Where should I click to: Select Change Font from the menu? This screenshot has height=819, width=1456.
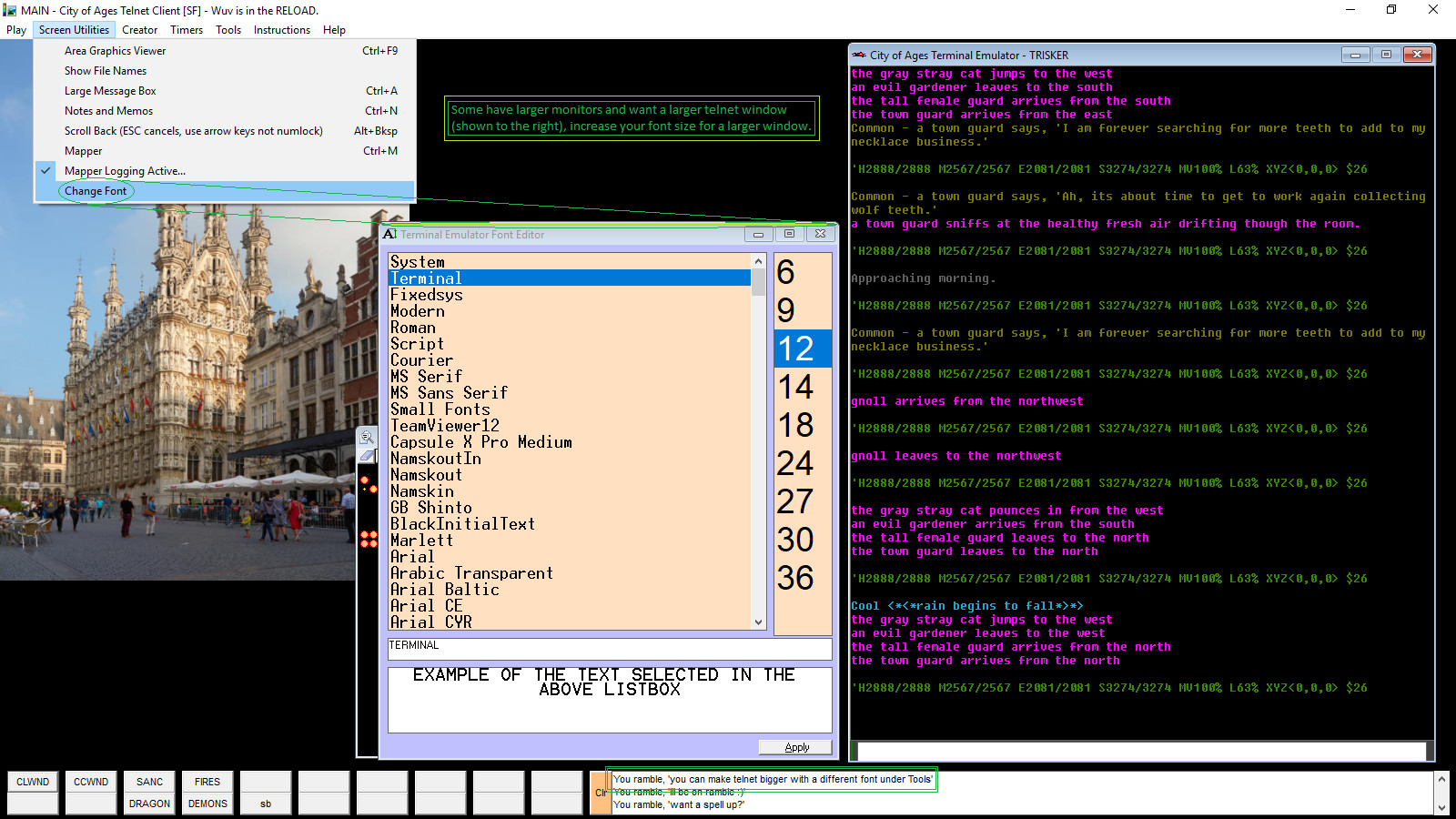[95, 191]
